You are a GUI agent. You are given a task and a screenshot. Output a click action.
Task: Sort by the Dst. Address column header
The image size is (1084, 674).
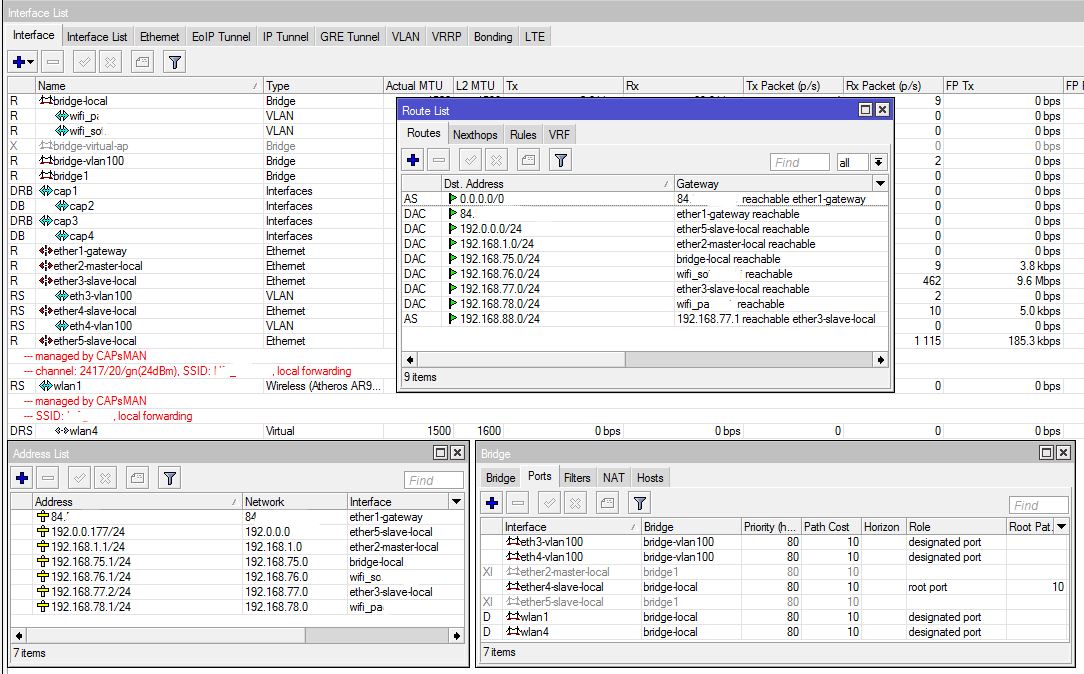(557, 184)
